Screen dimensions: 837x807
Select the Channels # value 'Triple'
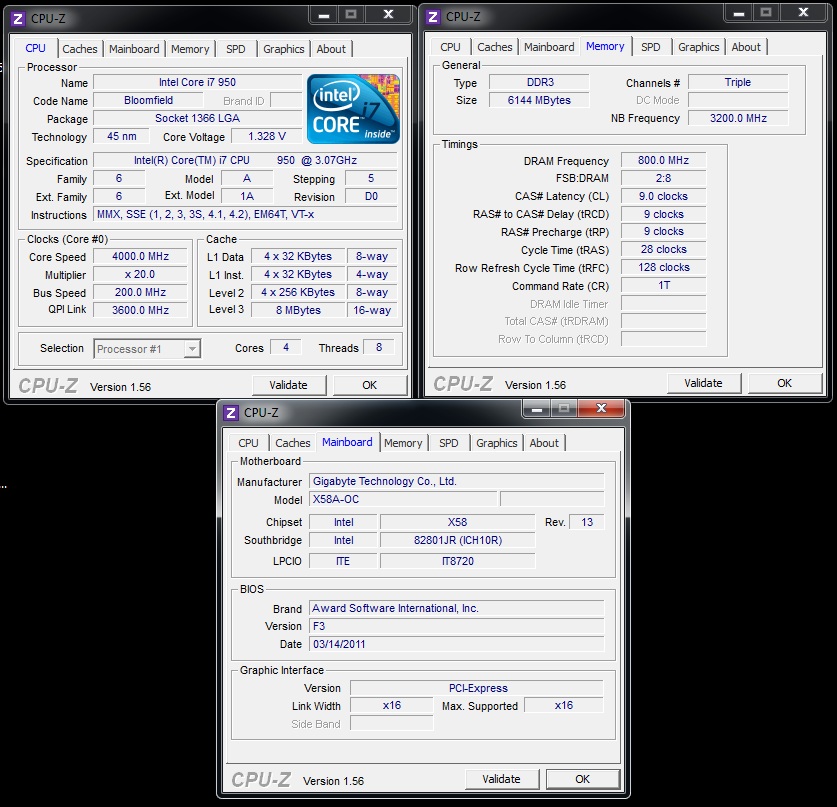tap(738, 82)
